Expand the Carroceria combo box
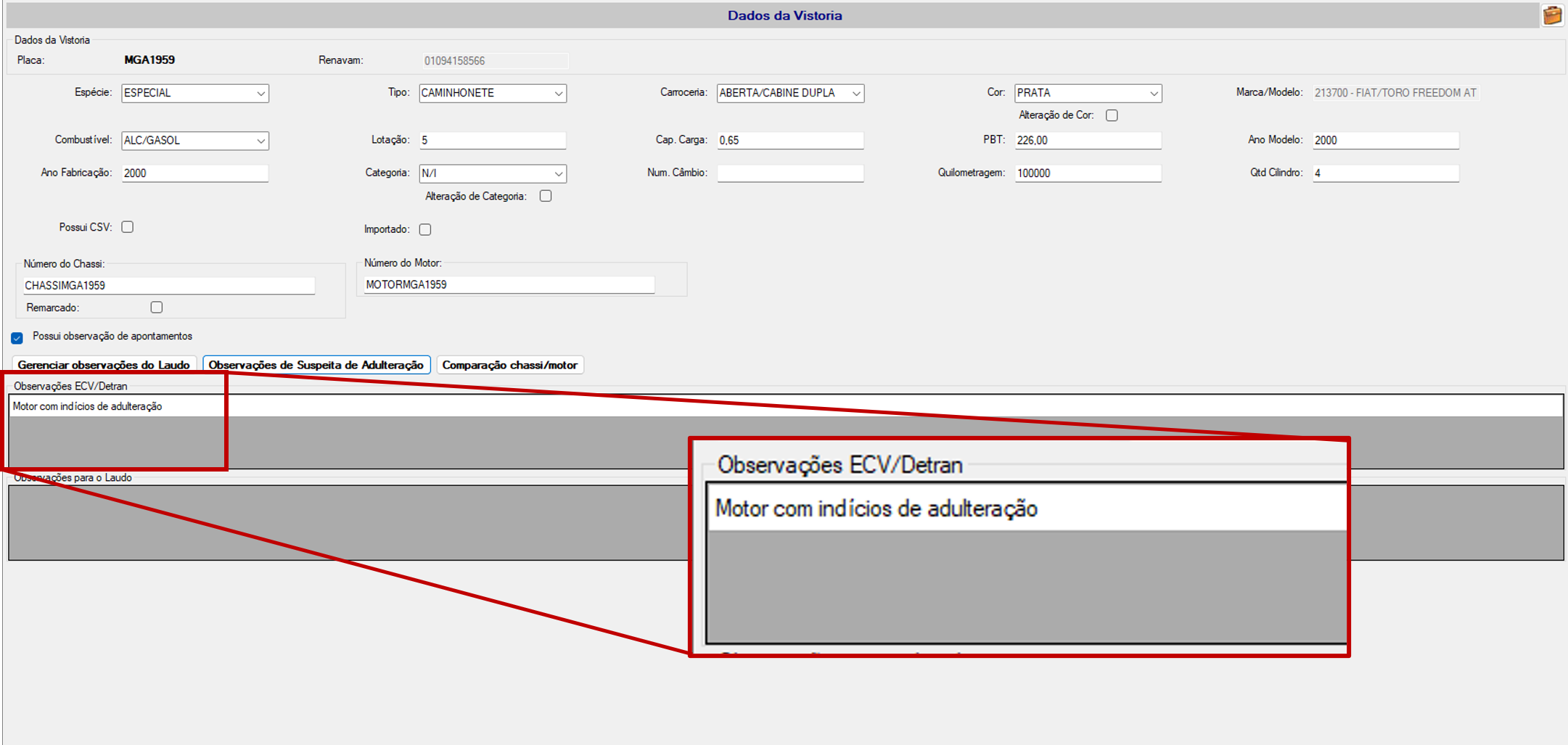1568x745 pixels. point(790,93)
